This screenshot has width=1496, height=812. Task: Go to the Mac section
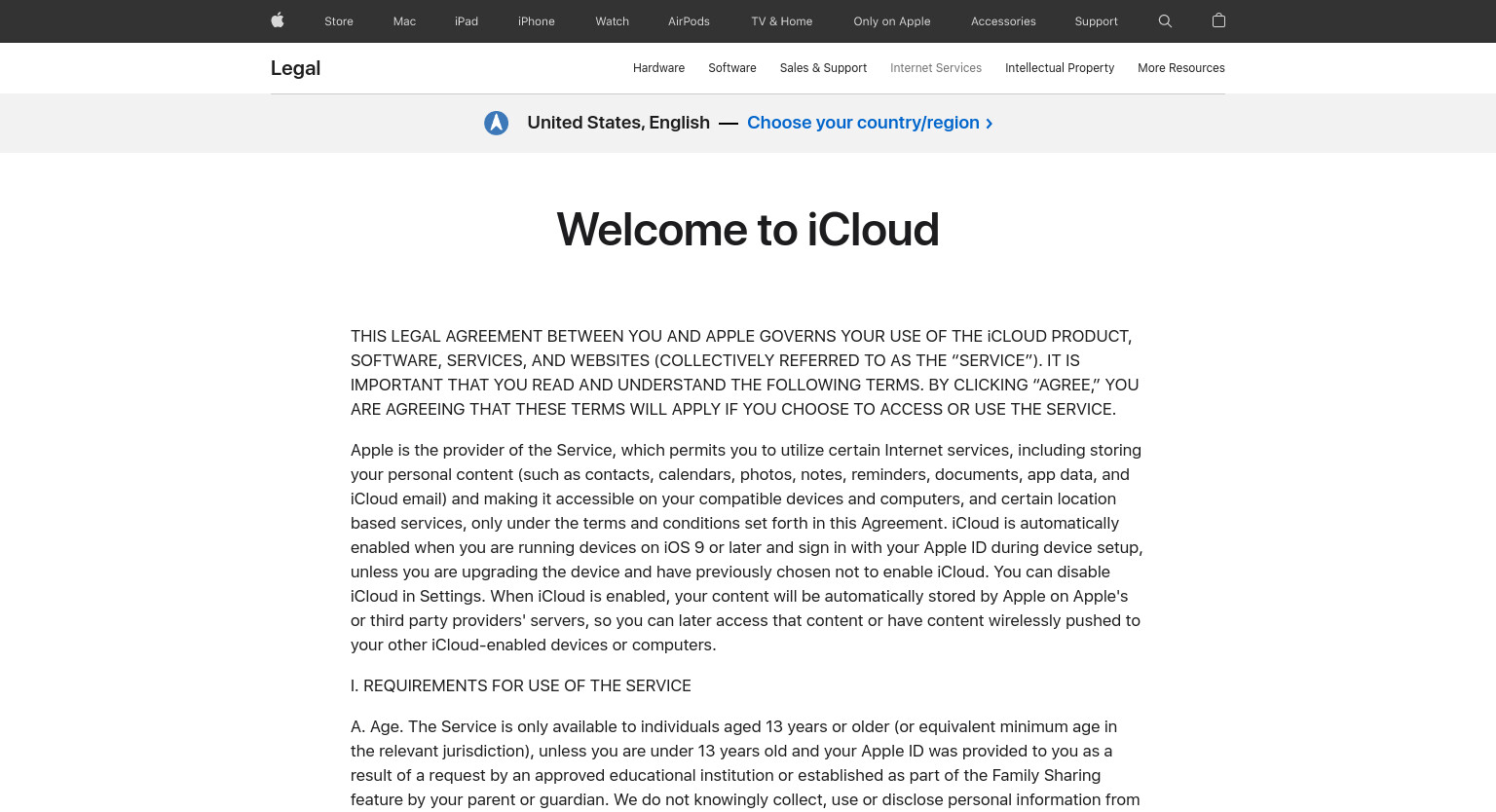point(404,21)
